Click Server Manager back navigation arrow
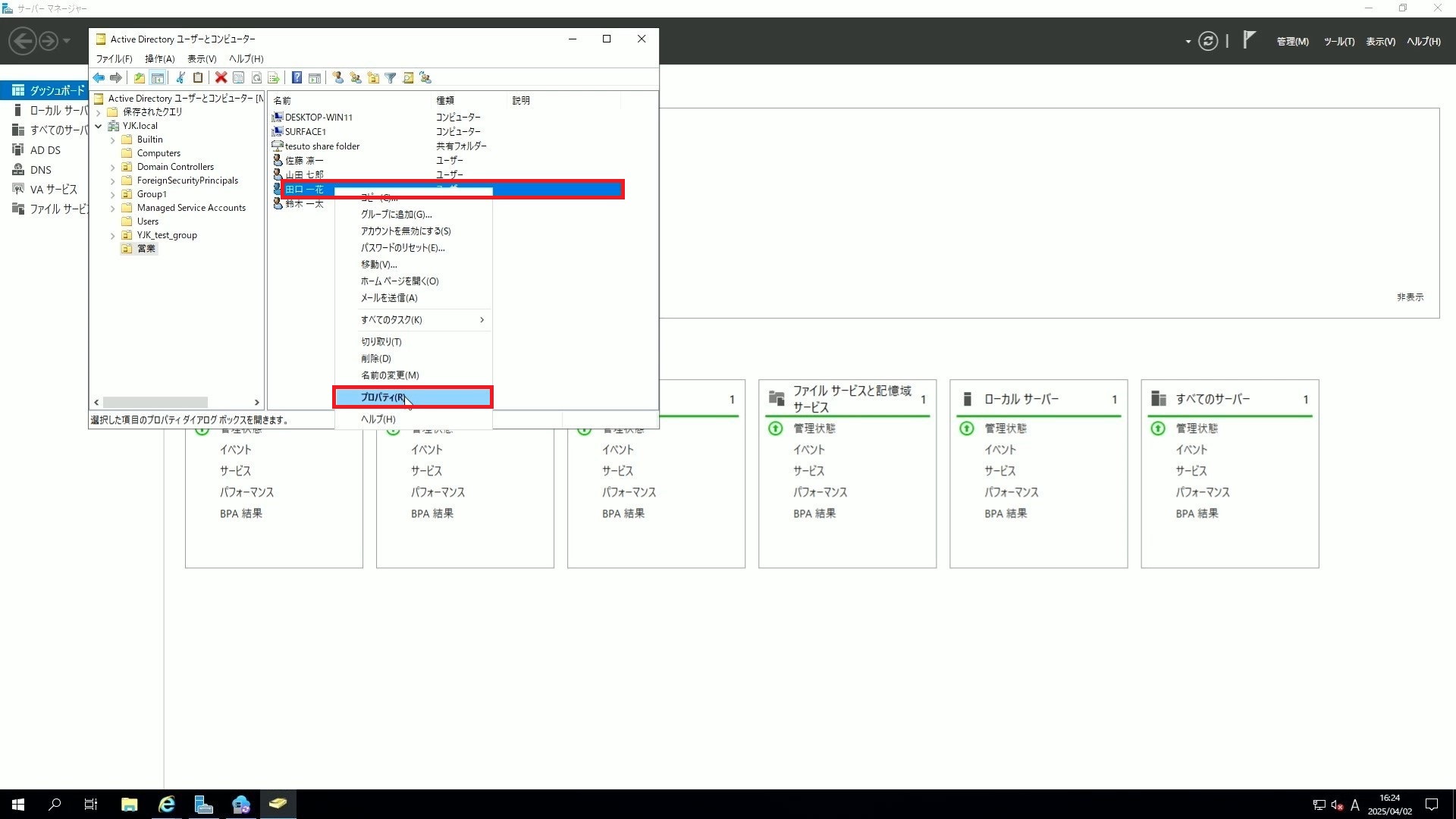 (23, 41)
